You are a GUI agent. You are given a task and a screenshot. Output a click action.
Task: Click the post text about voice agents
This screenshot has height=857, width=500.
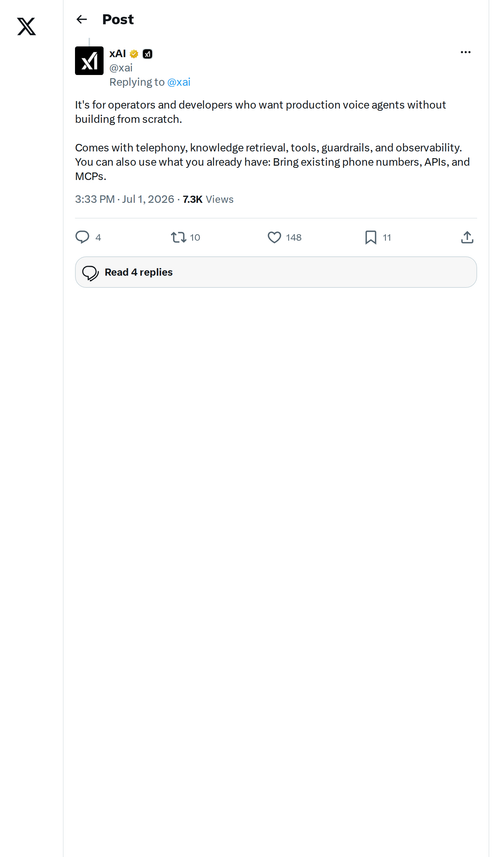[x=272, y=140]
